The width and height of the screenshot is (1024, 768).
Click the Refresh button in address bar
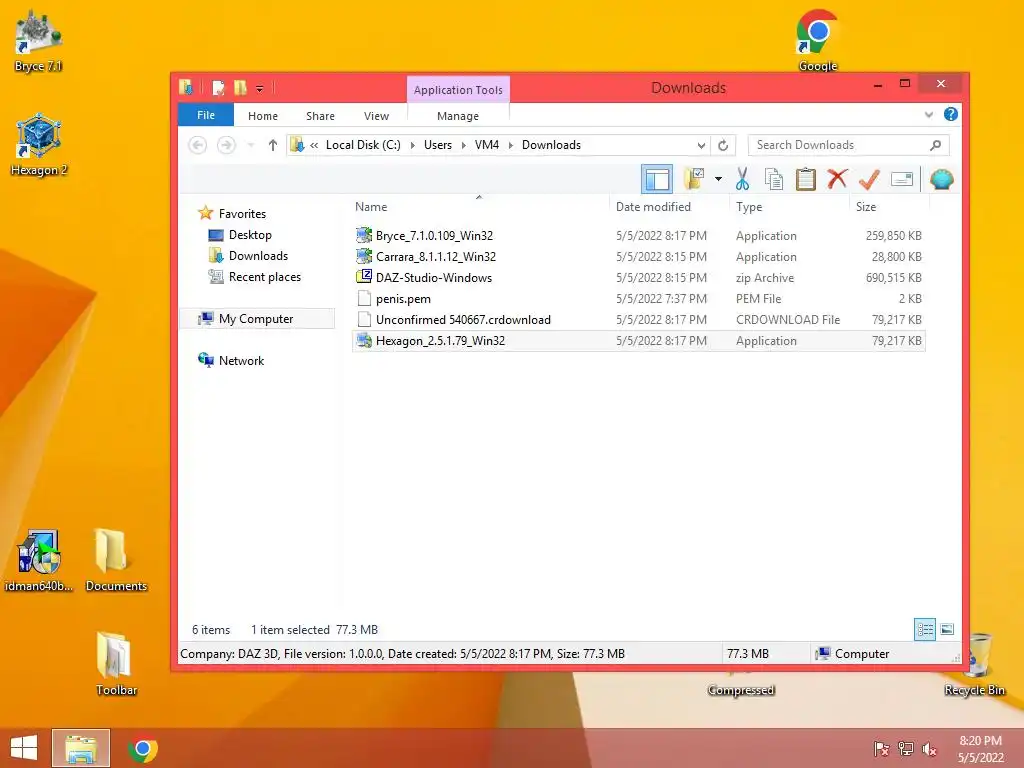point(723,145)
